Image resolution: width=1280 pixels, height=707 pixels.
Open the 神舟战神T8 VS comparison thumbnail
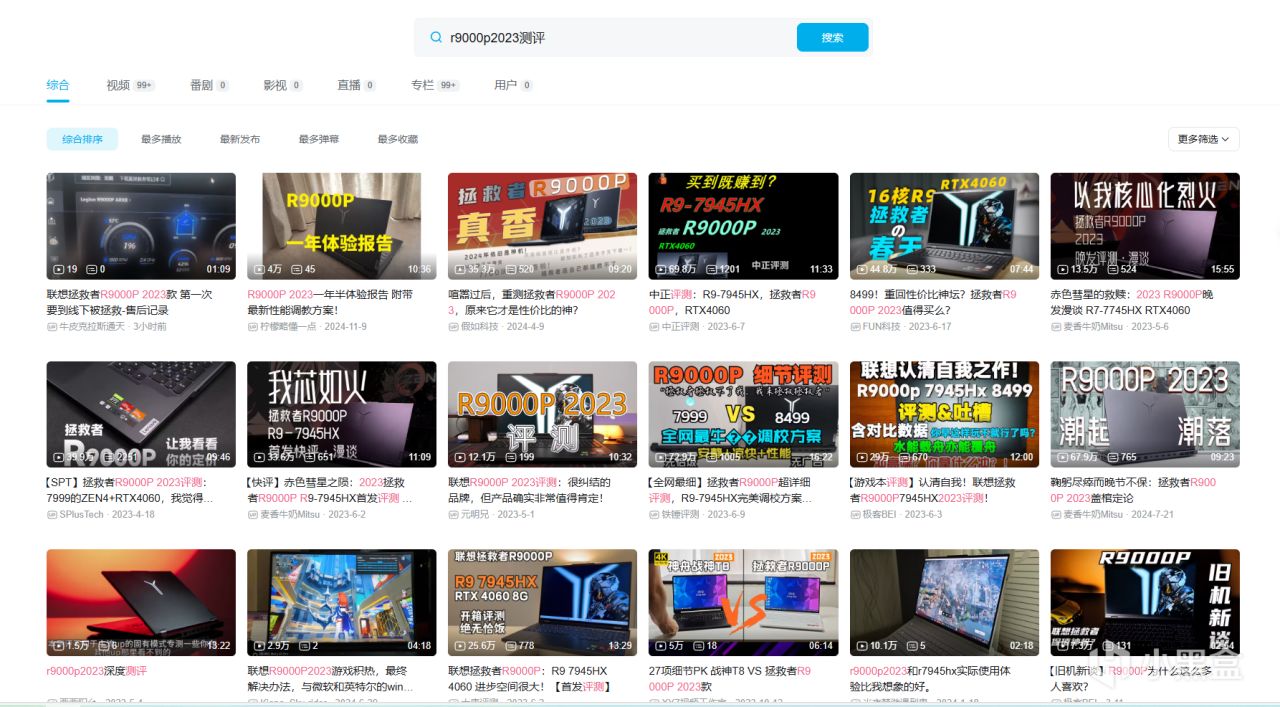[x=743, y=602]
